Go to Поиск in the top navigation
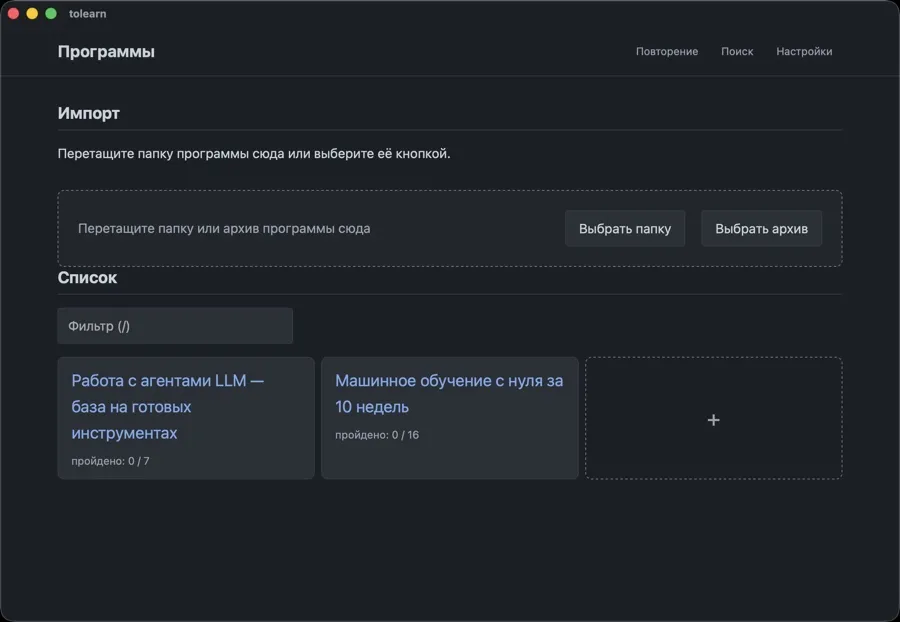Screen dimensions: 900x622 (x=737, y=52)
